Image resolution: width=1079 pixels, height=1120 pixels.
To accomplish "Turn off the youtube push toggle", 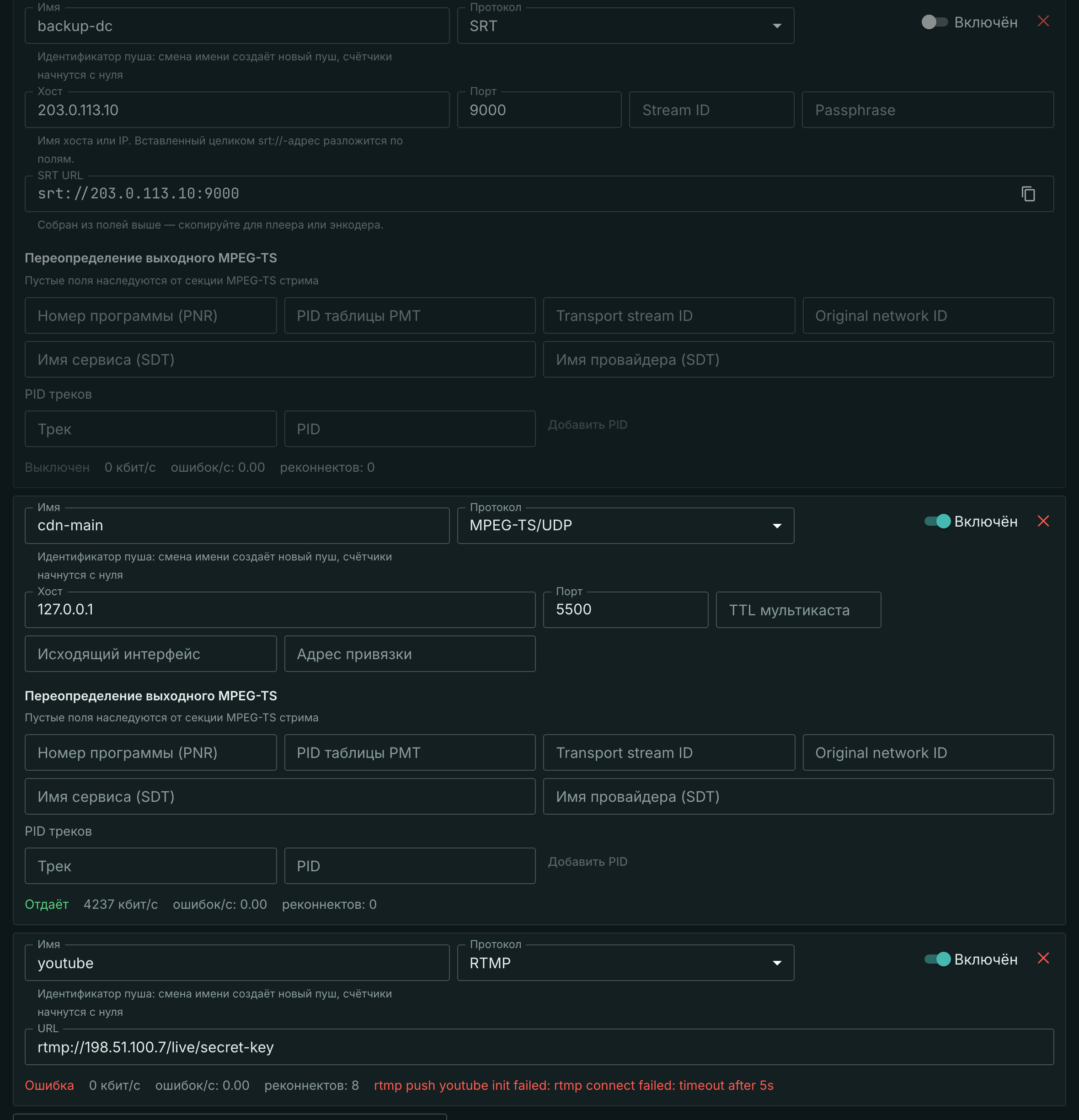I will (x=937, y=959).
